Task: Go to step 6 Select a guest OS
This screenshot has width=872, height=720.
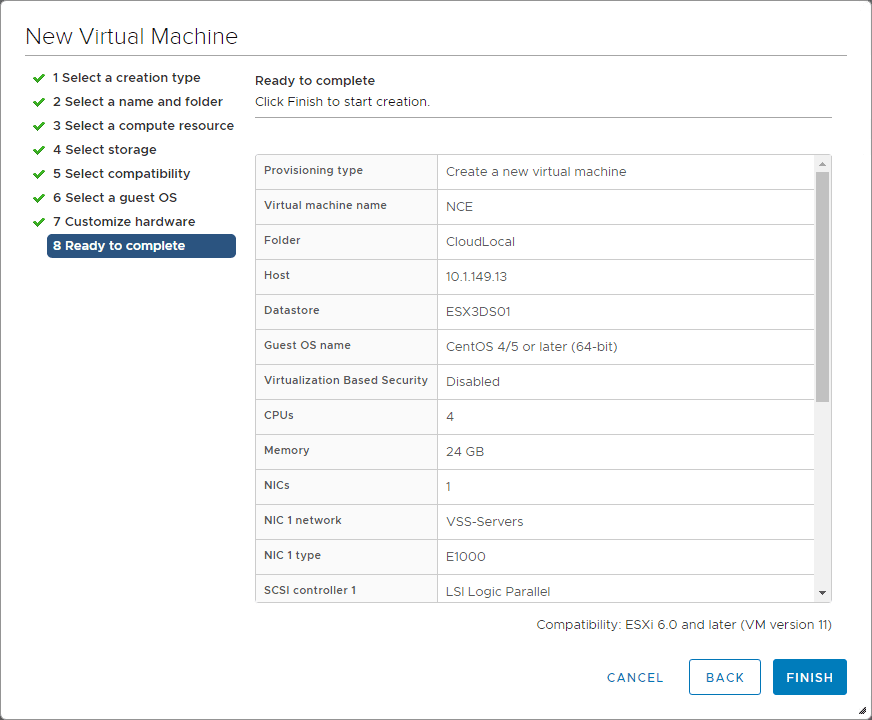Action: (x=114, y=198)
